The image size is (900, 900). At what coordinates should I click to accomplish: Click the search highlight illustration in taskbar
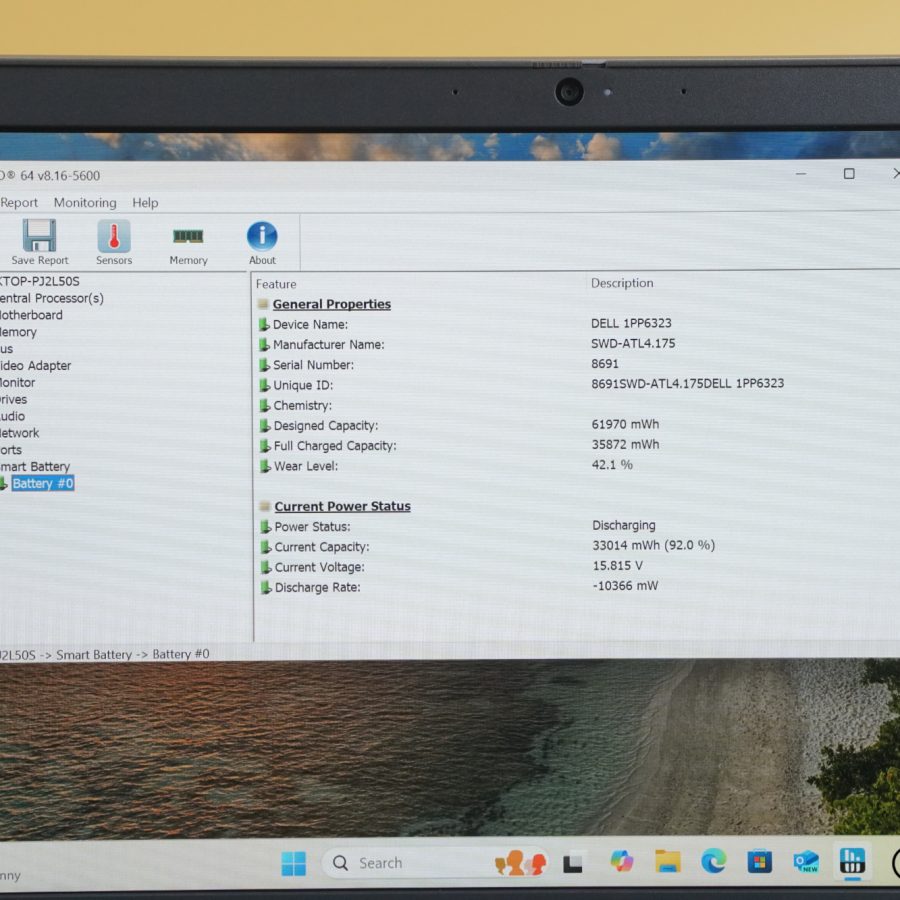[x=520, y=863]
